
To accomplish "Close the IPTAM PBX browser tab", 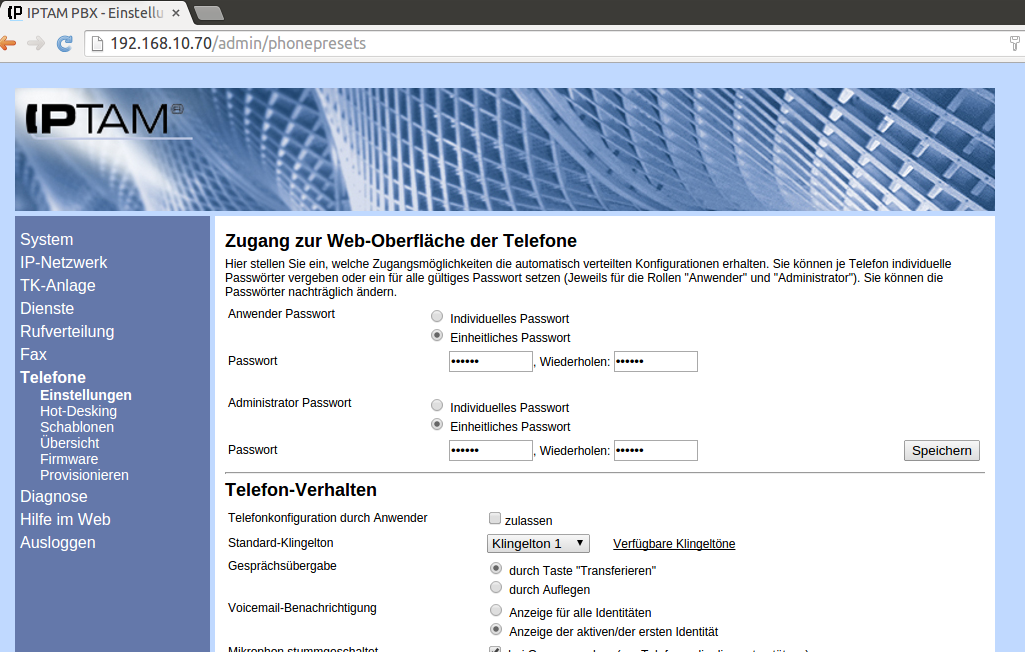I will pos(174,13).
